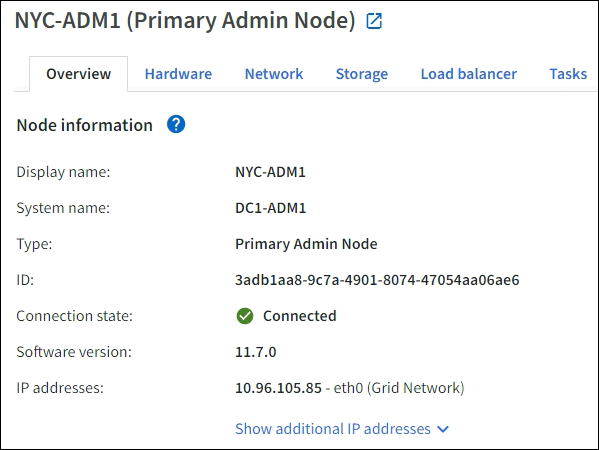Click the System name value DC1-ADM1

pyautogui.click(x=270, y=208)
